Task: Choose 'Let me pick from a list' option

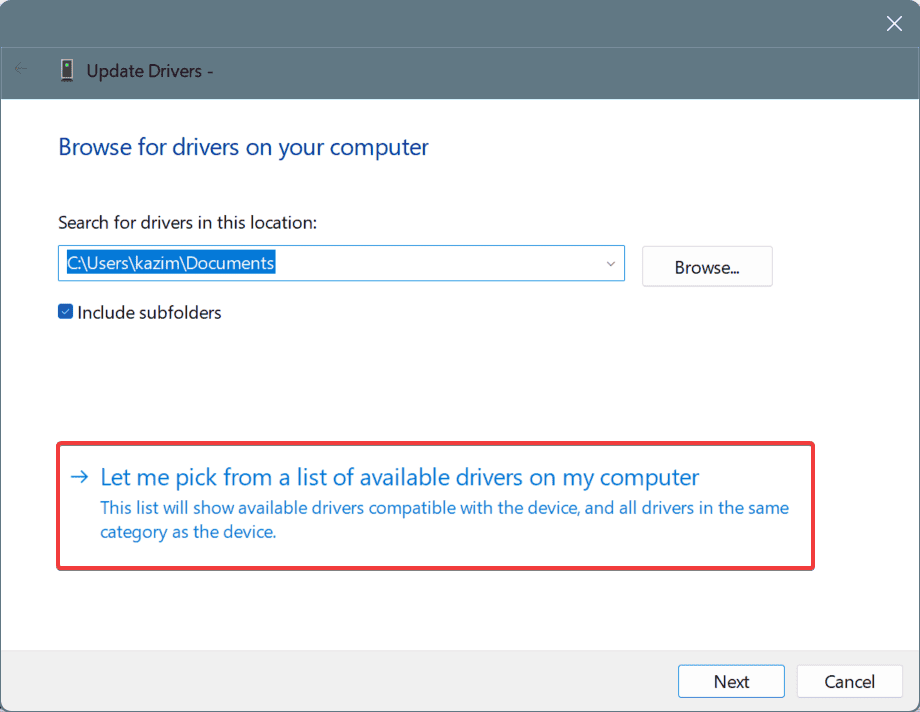Action: coord(400,477)
